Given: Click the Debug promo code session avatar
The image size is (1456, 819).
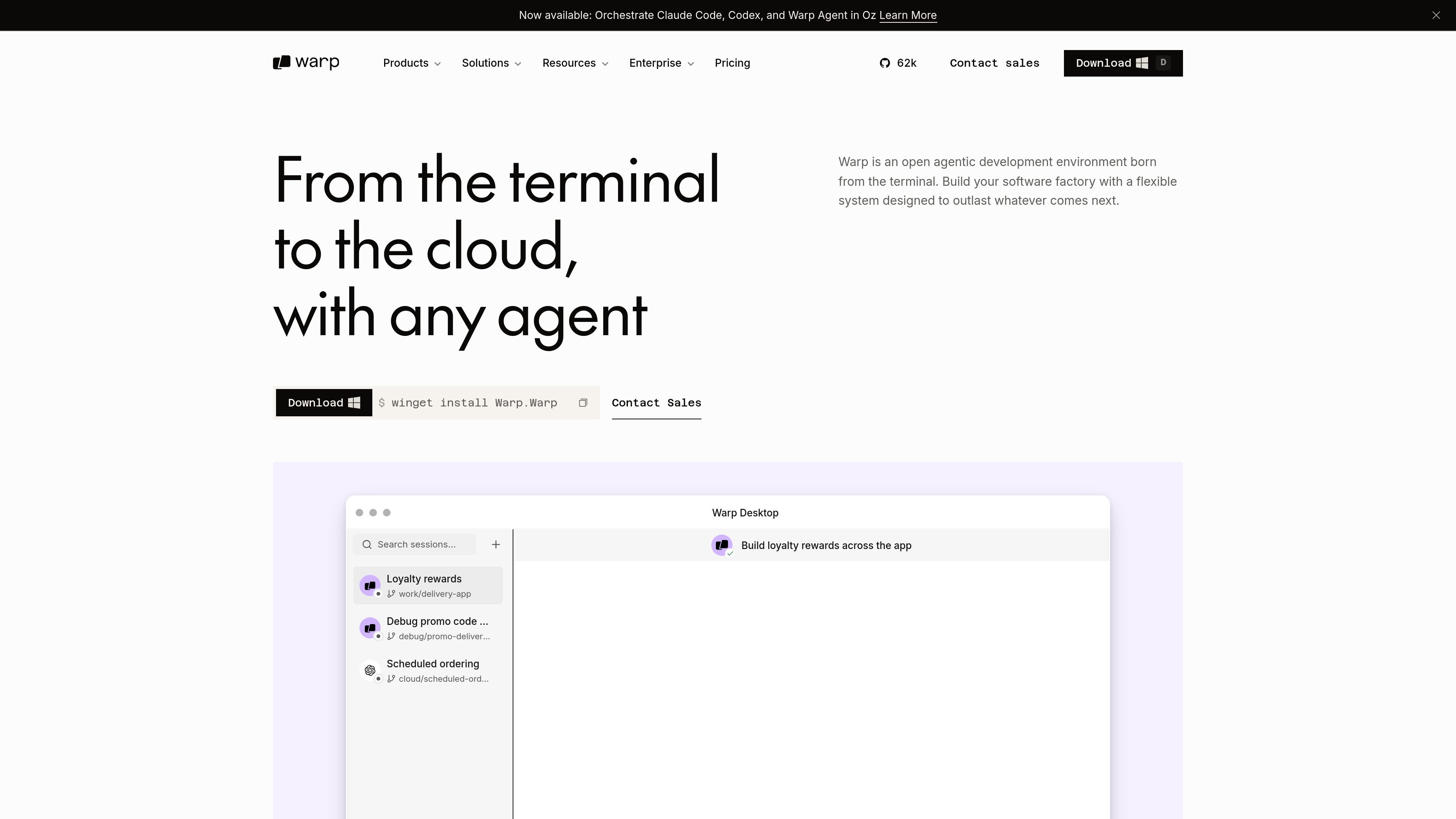Looking at the screenshot, I should [370, 628].
